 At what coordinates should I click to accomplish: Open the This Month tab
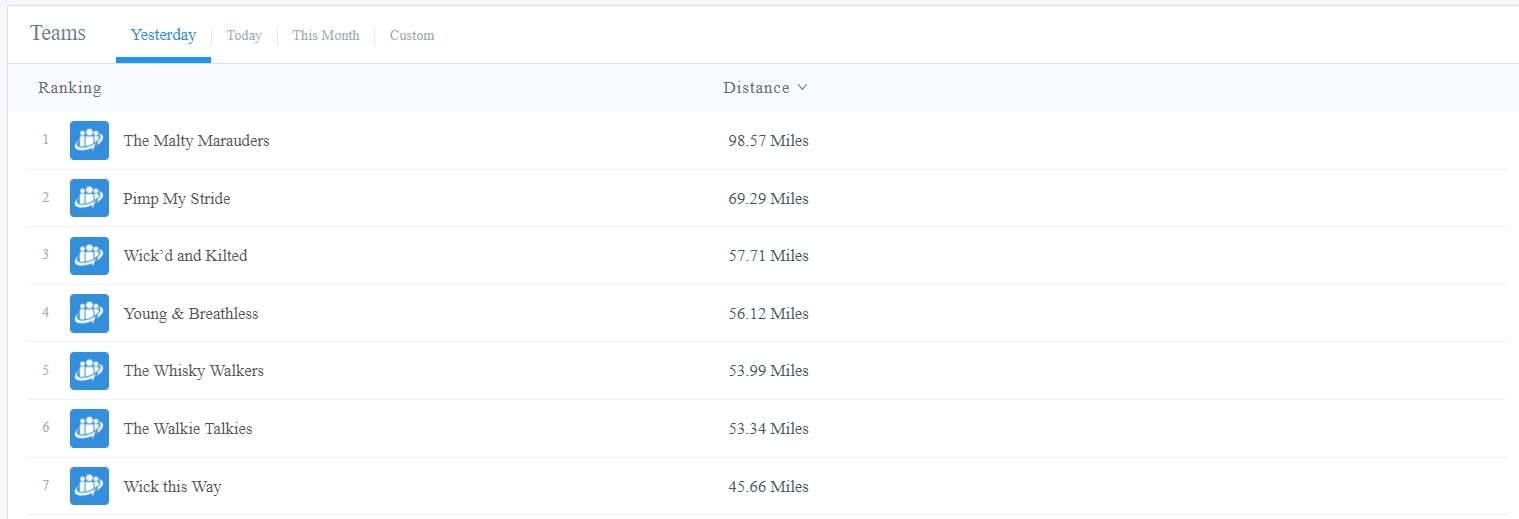coord(326,36)
